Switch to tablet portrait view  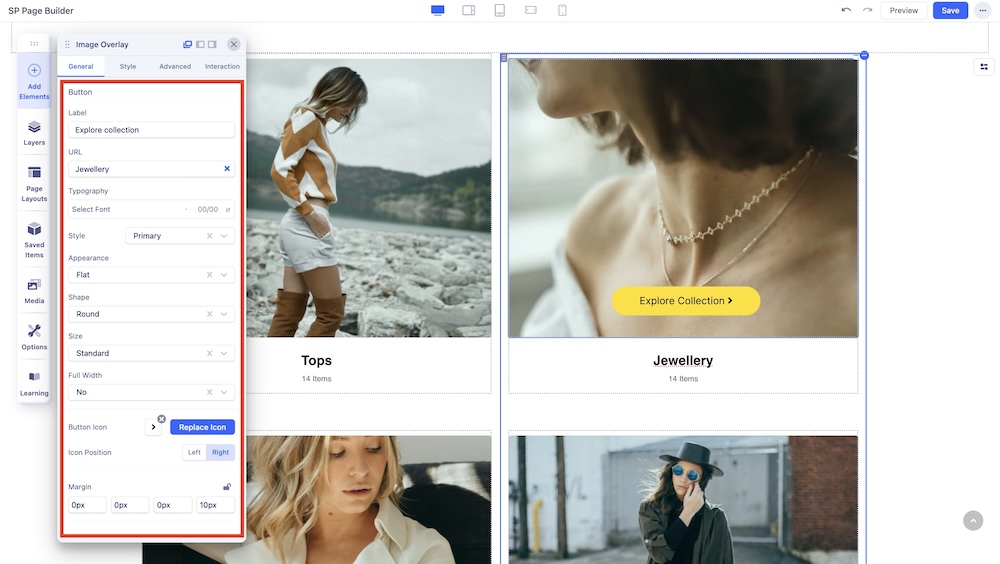tap(500, 10)
